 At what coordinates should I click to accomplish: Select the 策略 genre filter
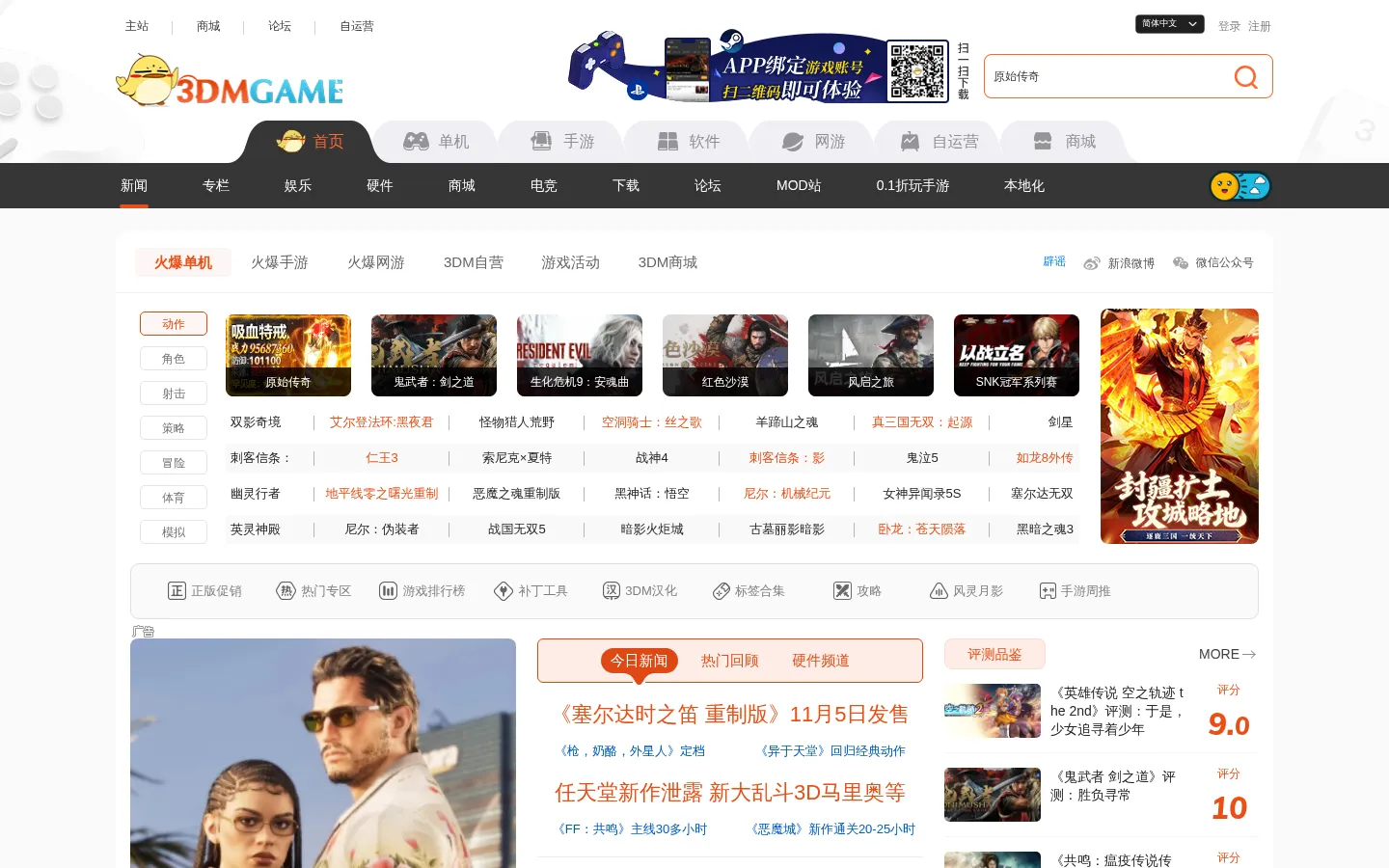click(174, 428)
